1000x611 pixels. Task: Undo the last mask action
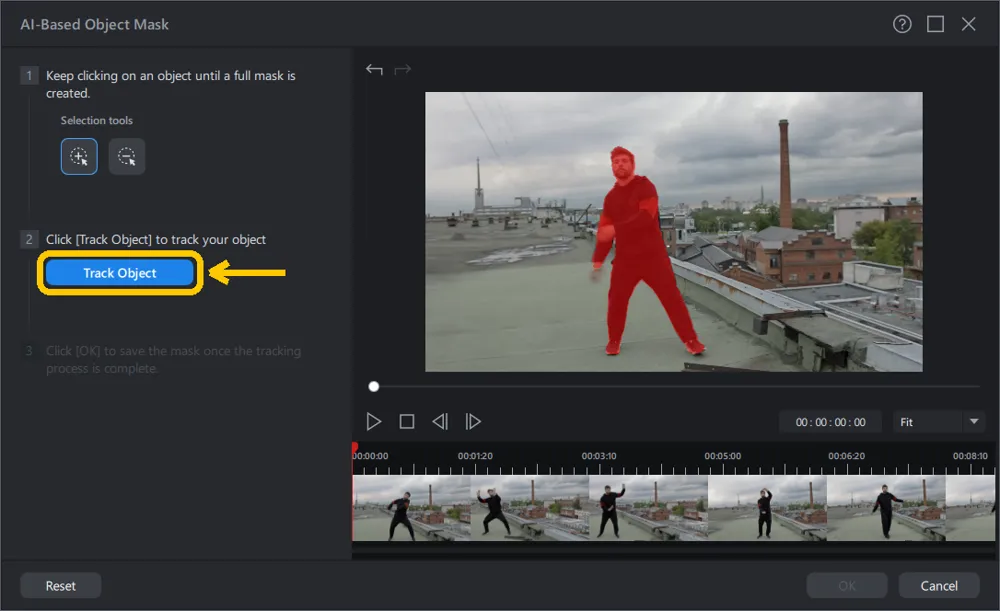pos(374,69)
